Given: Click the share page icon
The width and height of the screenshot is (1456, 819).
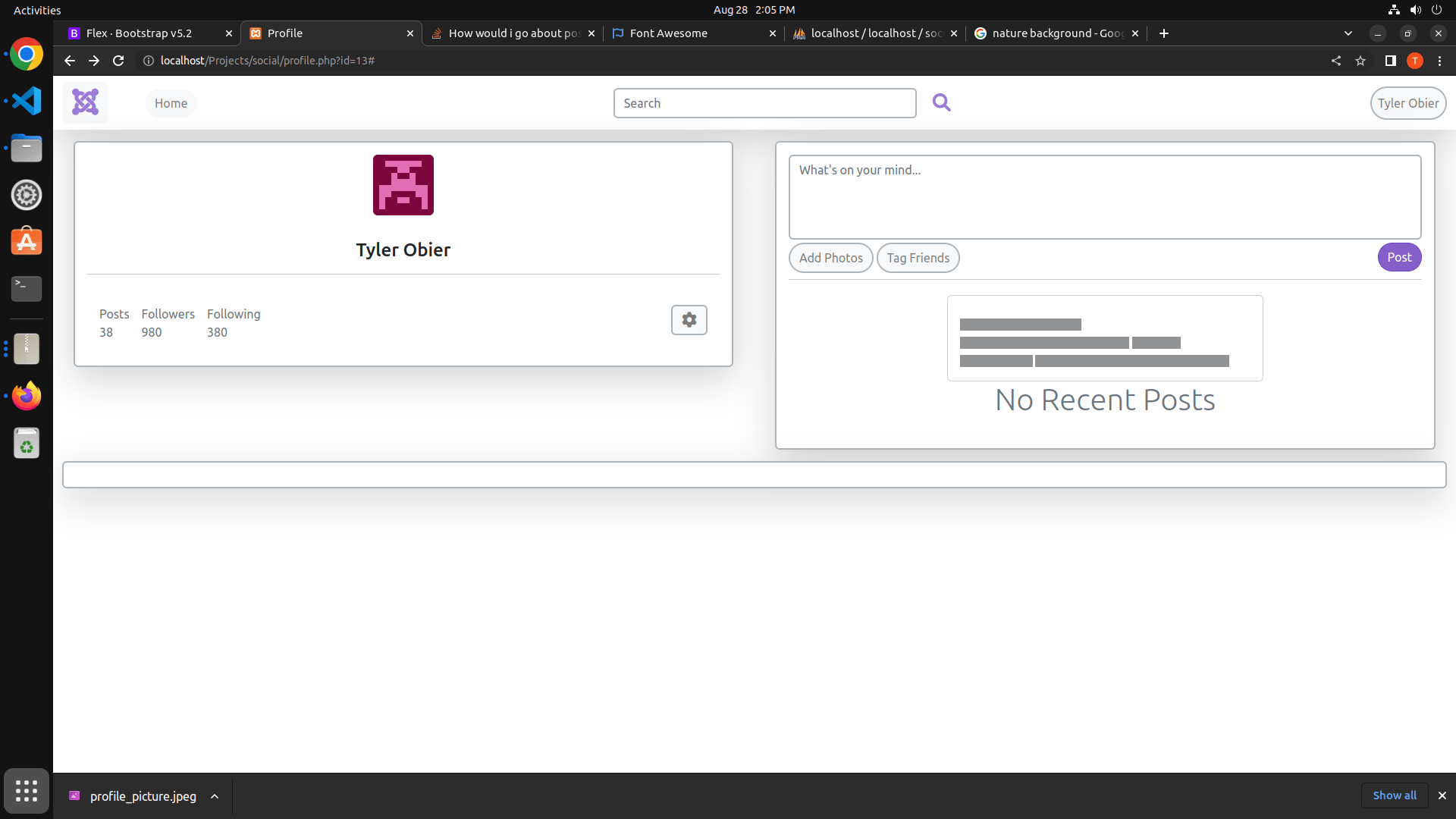Looking at the screenshot, I should tap(1336, 61).
